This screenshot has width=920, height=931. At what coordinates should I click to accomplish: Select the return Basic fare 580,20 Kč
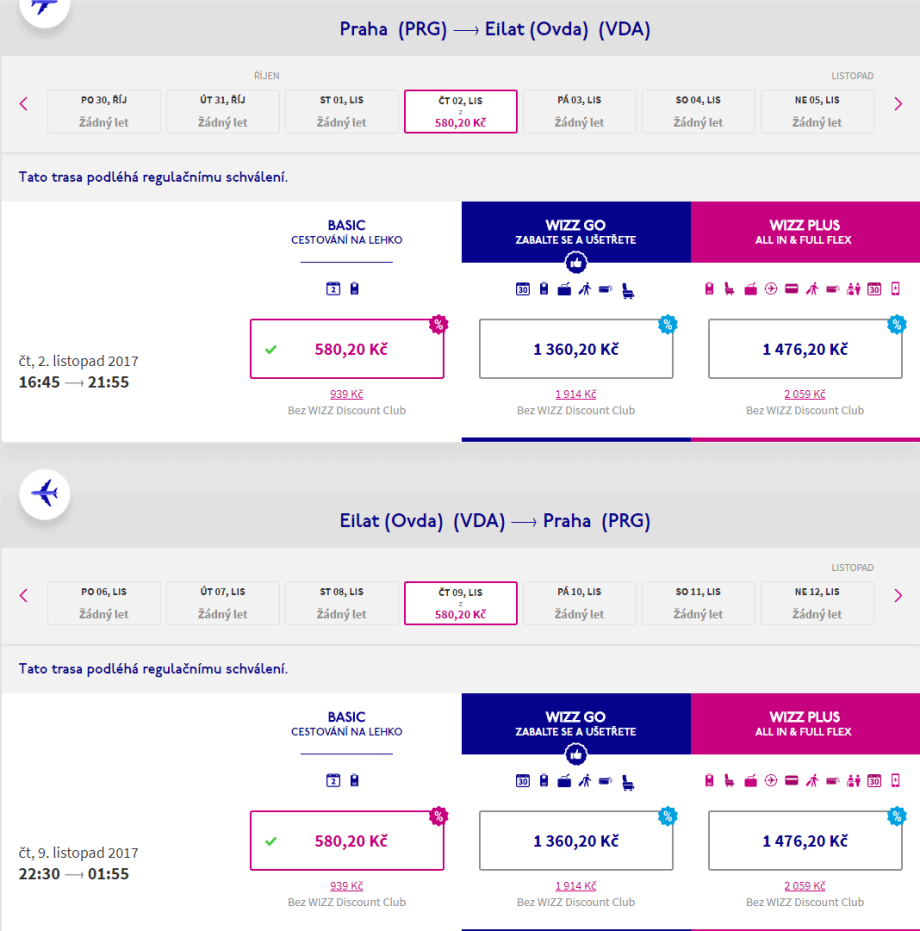coord(347,841)
